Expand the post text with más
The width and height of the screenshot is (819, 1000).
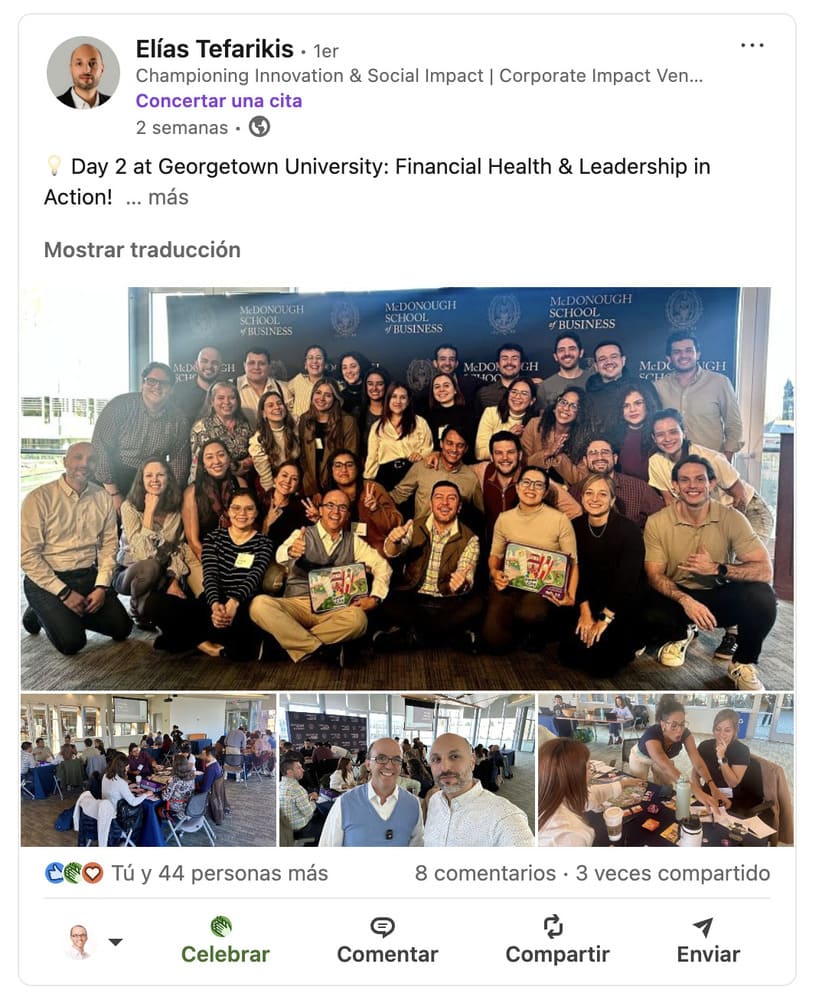pos(157,197)
